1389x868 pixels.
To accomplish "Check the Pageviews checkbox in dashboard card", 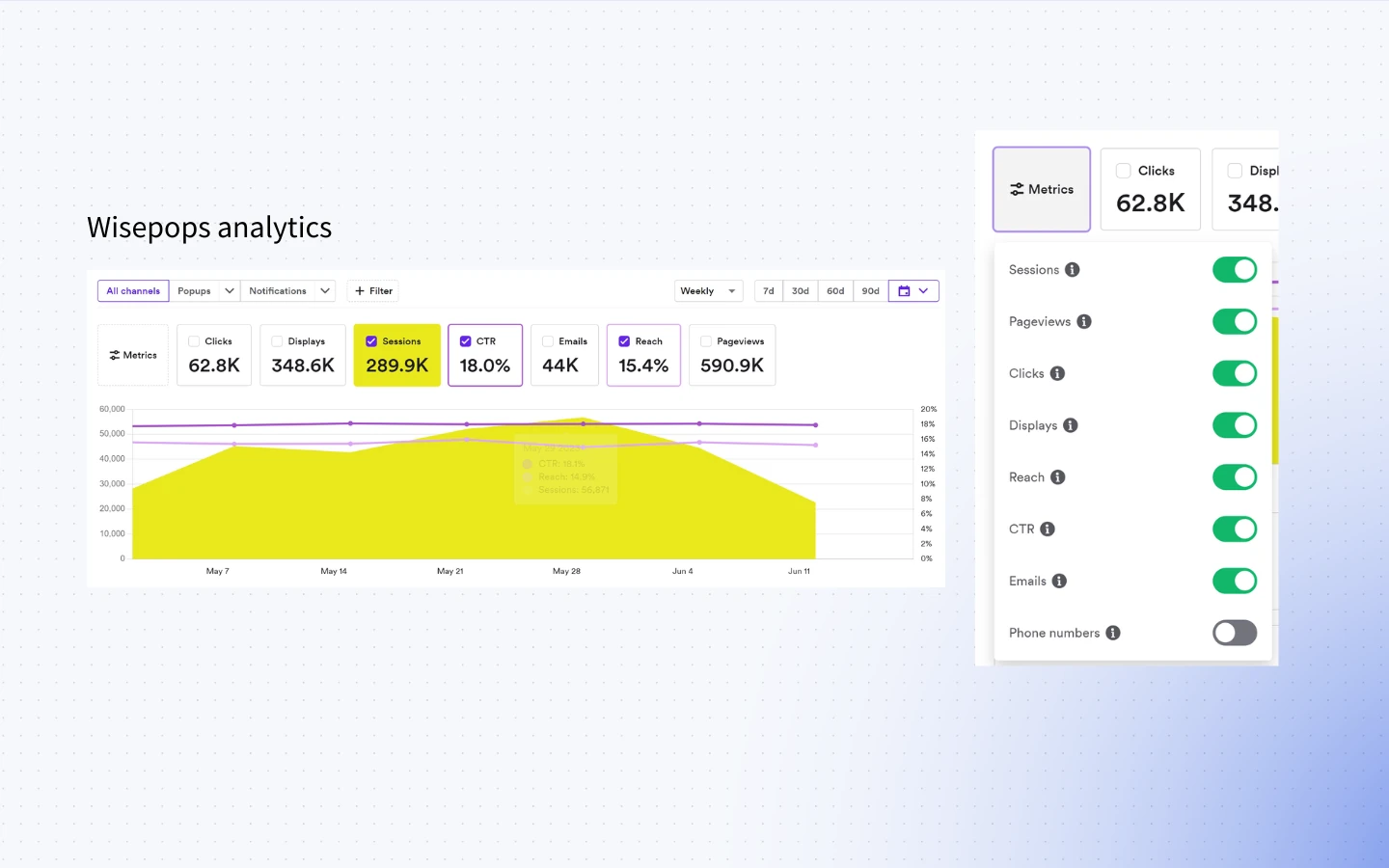I will 706,341.
